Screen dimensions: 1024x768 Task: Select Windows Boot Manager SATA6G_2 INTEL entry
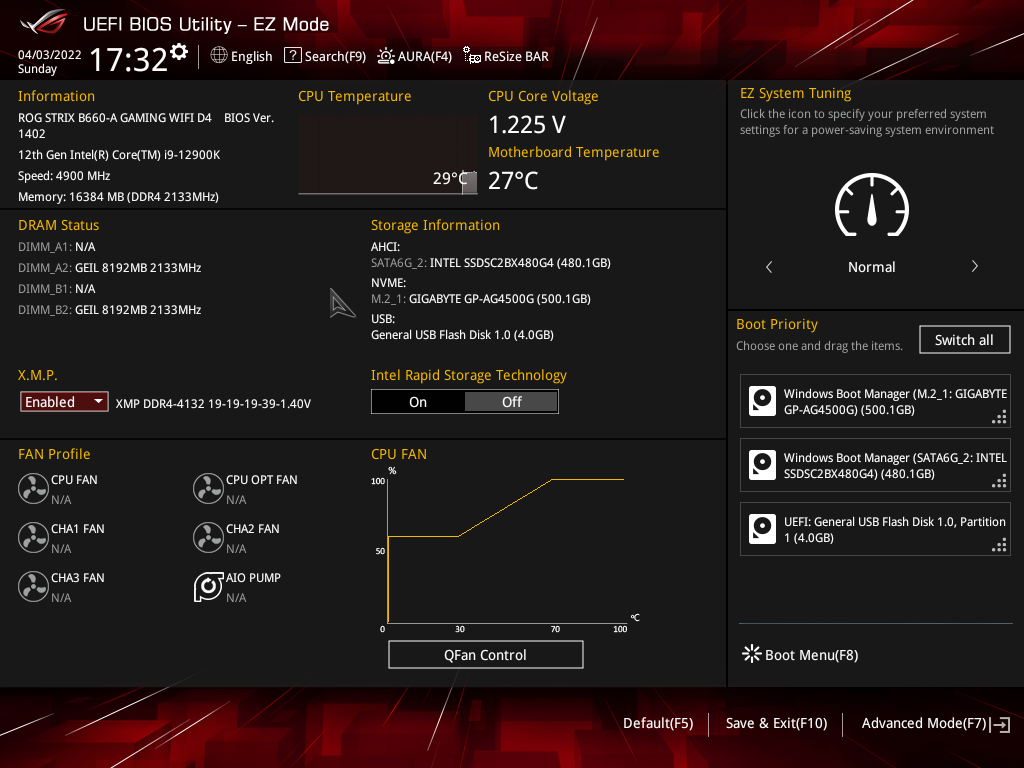point(875,465)
